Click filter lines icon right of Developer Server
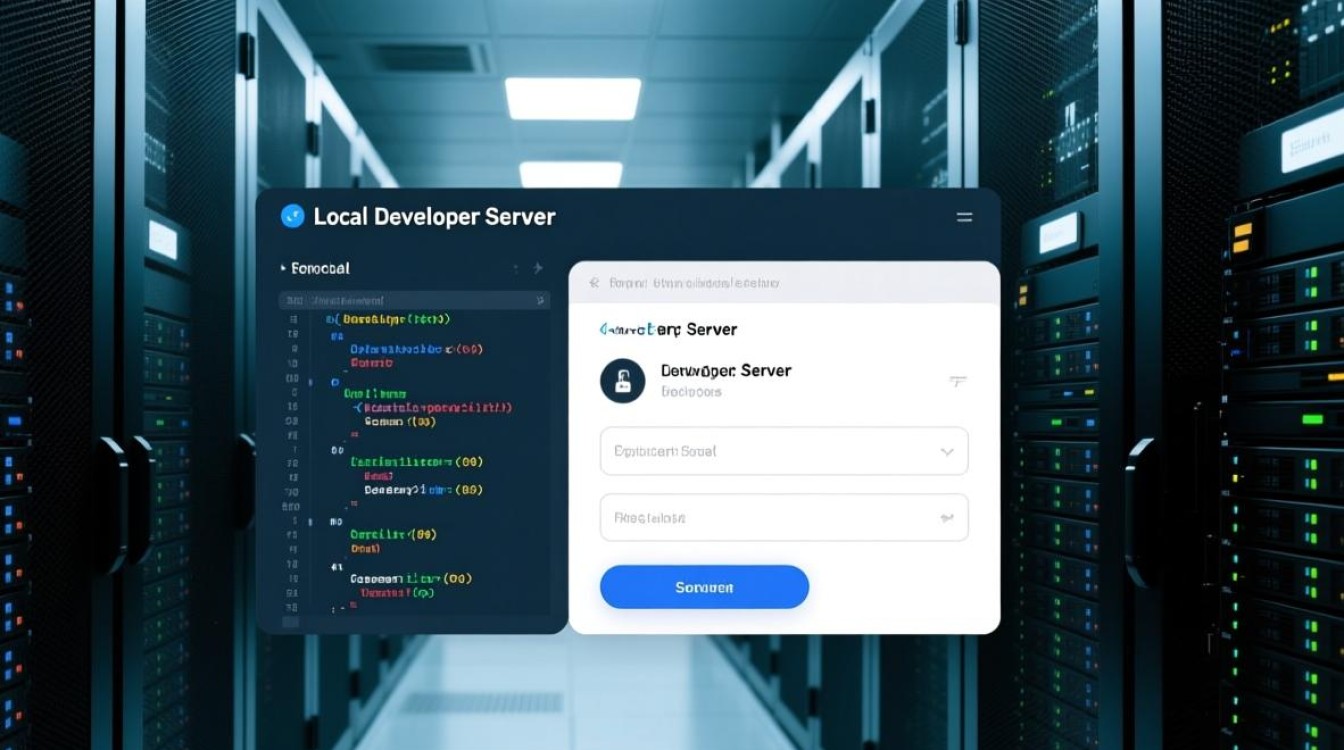The image size is (1344, 750). pos(957,381)
